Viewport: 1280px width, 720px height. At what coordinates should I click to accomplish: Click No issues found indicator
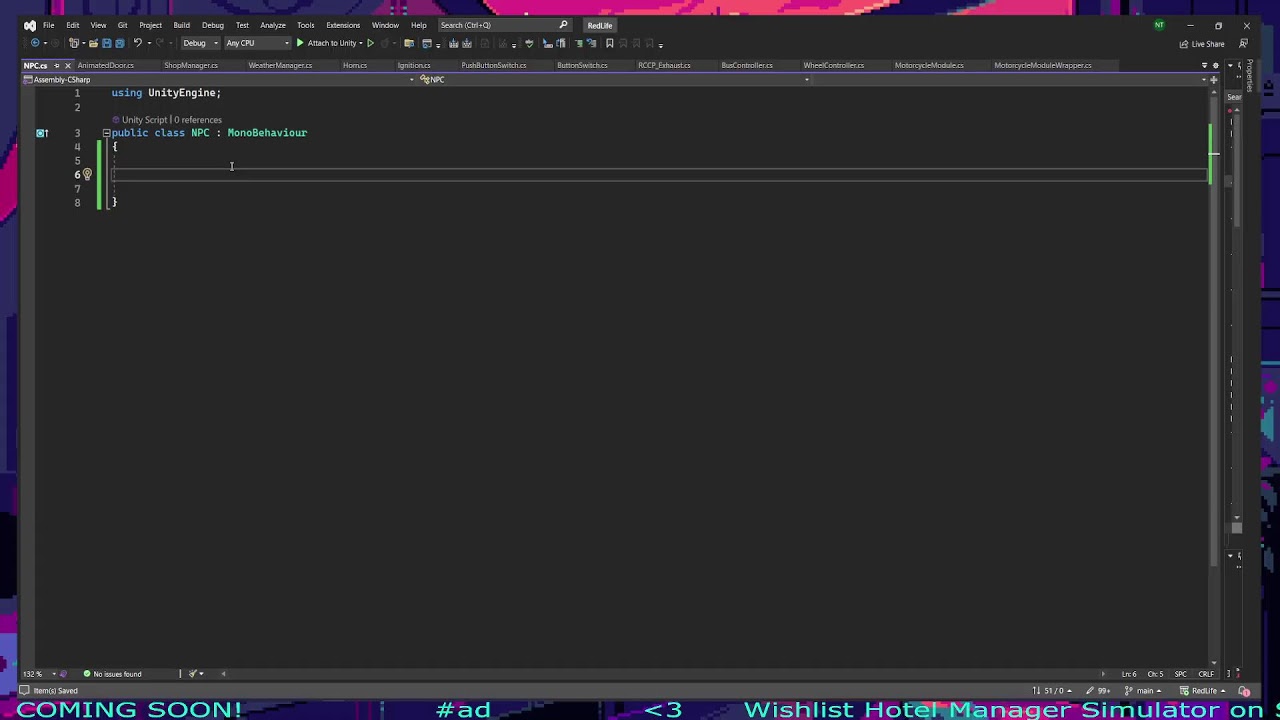click(113, 674)
